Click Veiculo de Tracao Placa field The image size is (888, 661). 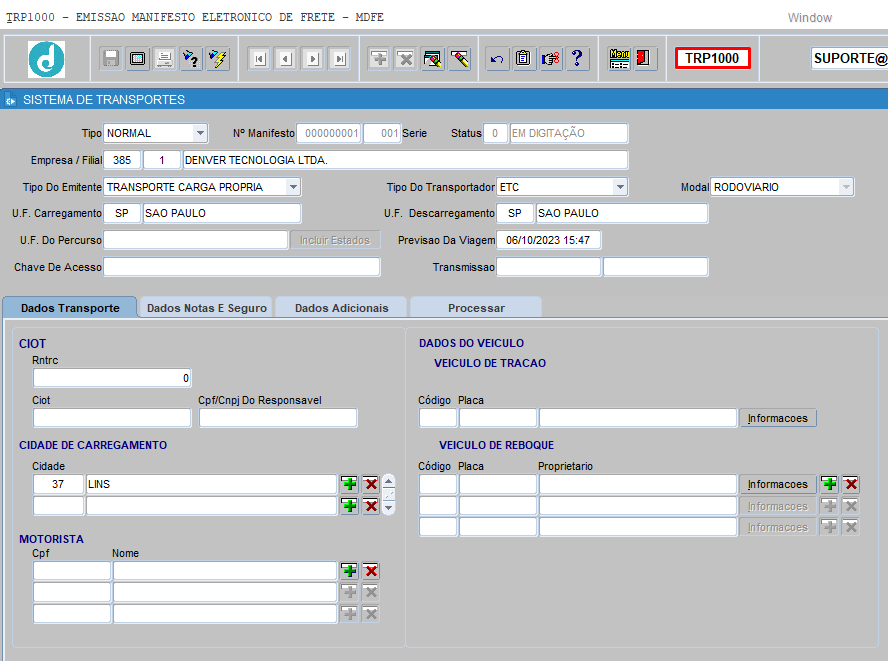pos(498,418)
